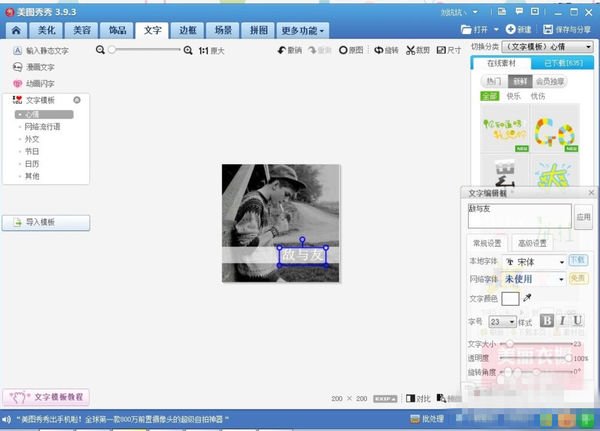Click the 1:1 原大 button
This screenshot has width=600, height=431.
pos(211,51)
